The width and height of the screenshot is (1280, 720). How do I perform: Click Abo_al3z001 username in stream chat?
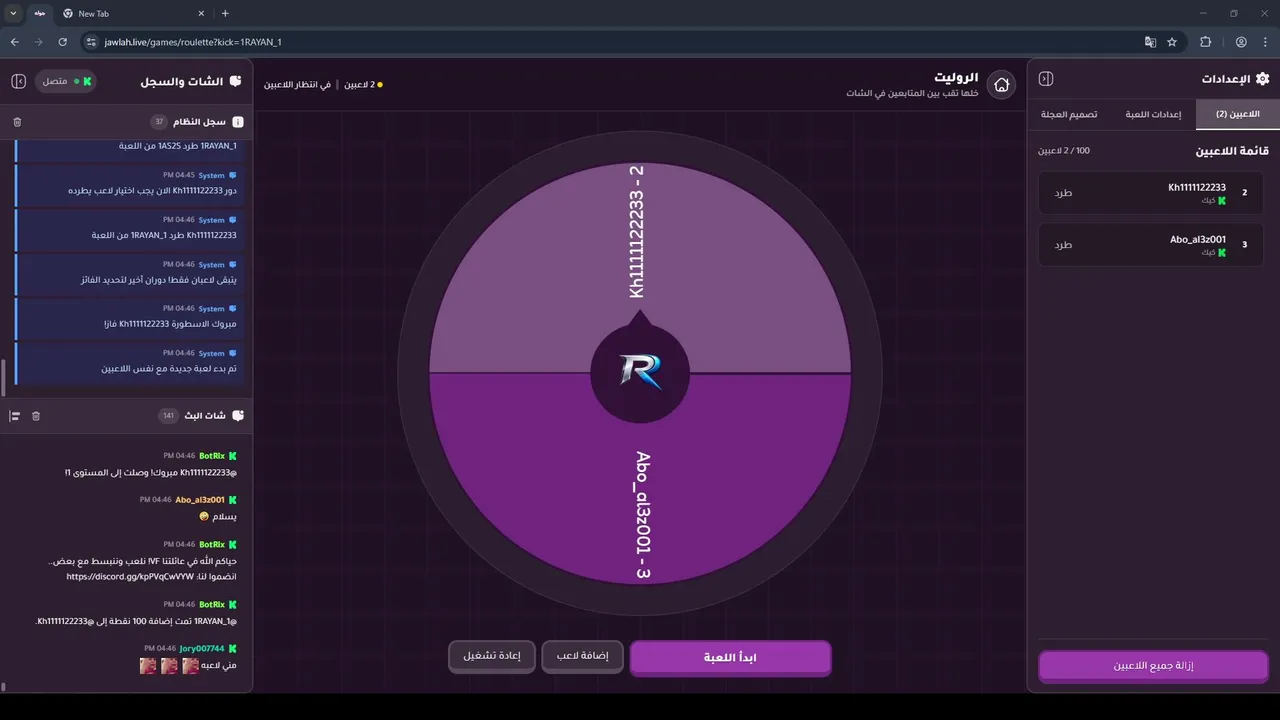[x=200, y=500]
